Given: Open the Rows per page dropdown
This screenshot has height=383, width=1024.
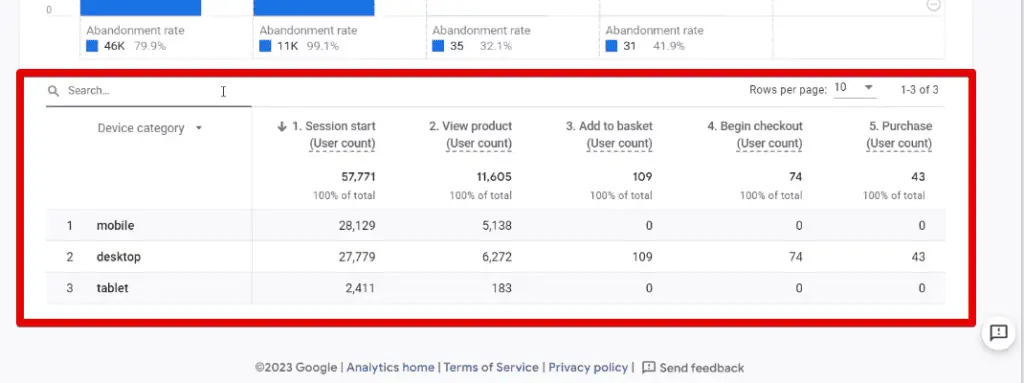Looking at the screenshot, I should (855, 88).
